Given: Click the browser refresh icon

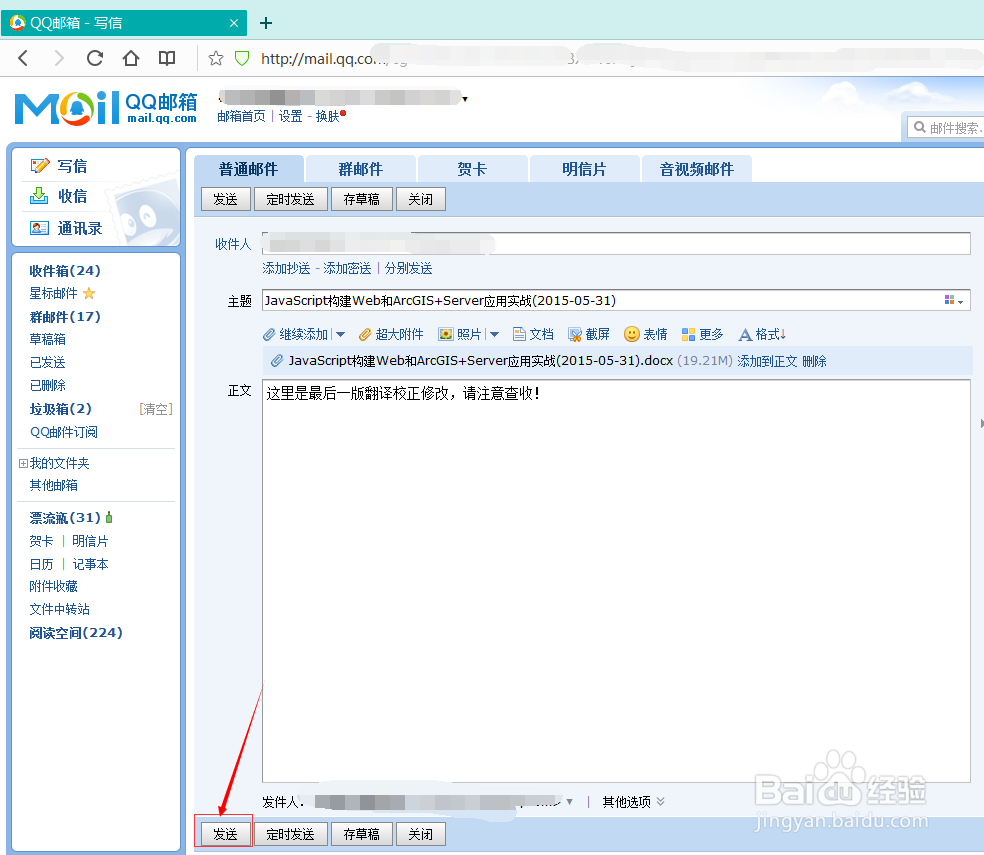Looking at the screenshot, I should point(94,58).
